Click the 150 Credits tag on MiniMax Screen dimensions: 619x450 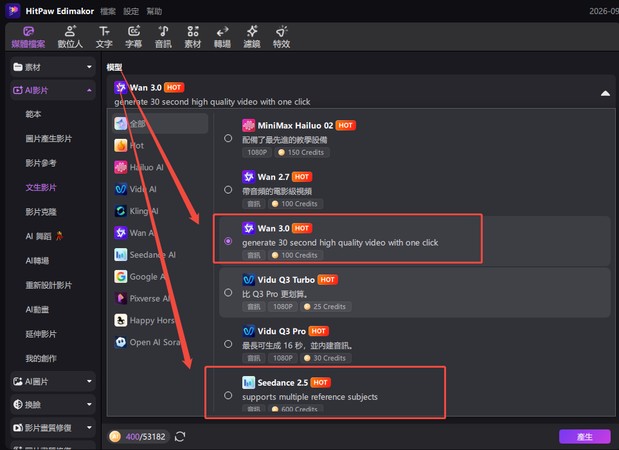(x=302, y=153)
